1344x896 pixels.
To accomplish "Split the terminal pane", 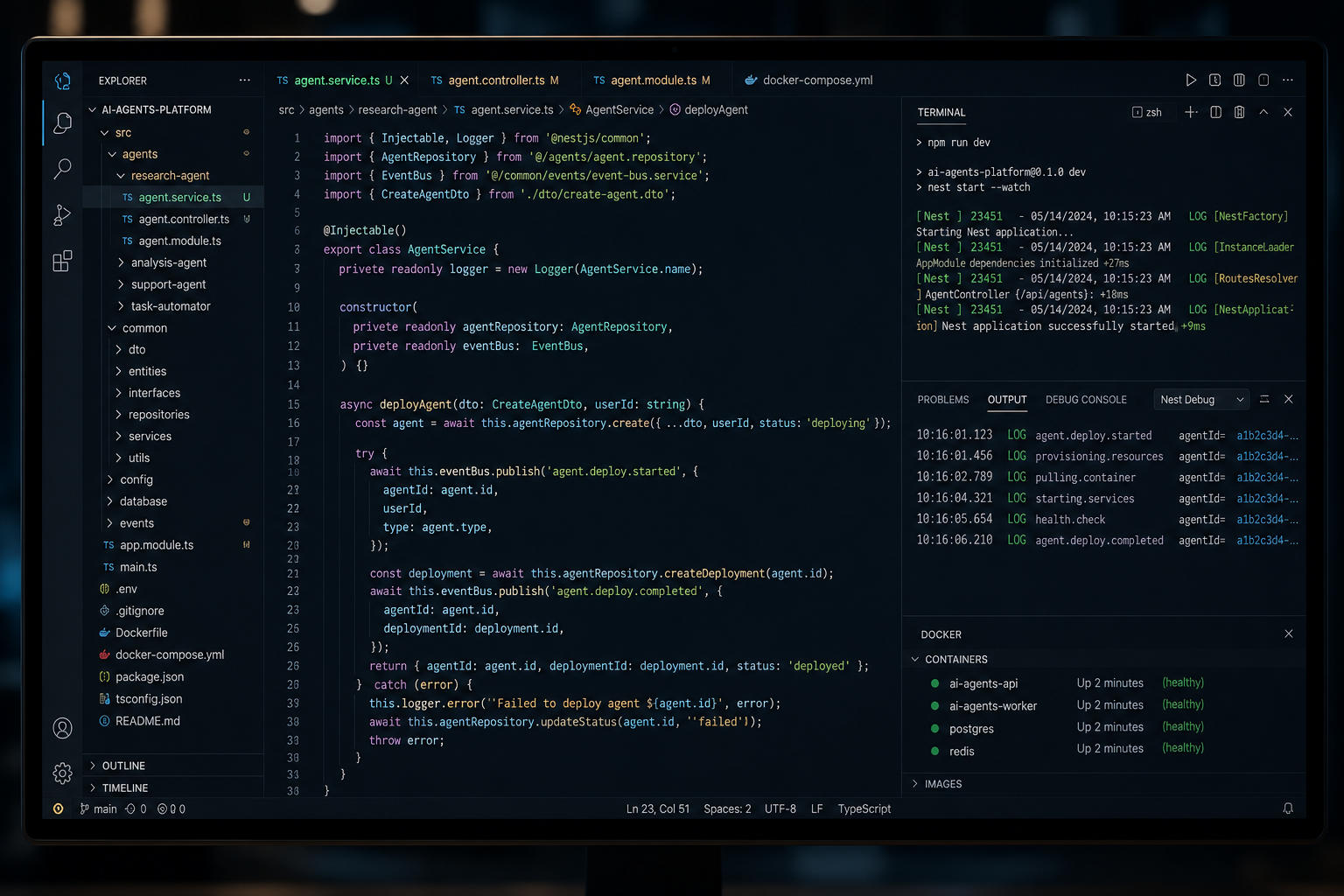I will (x=1215, y=112).
